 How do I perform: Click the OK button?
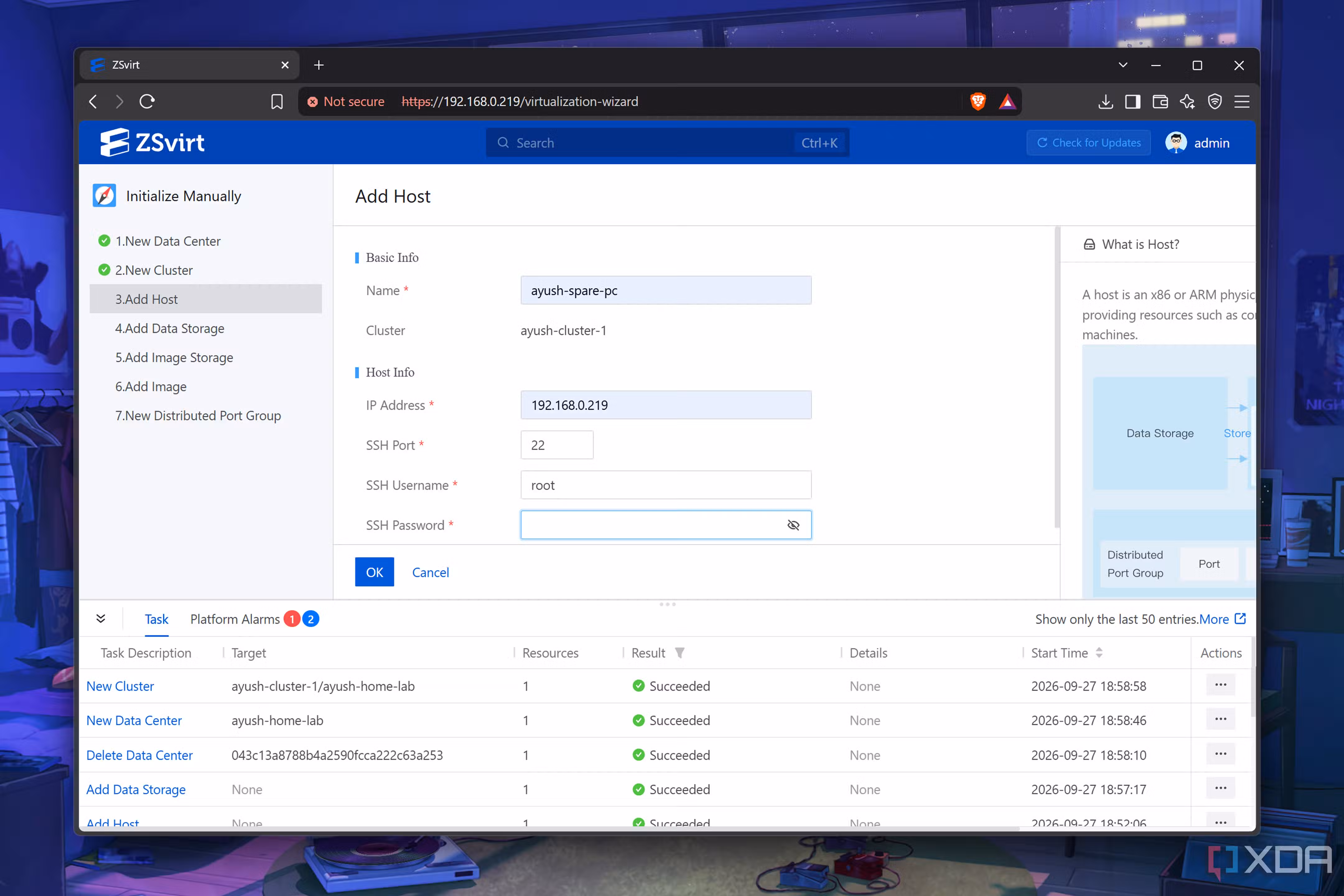point(374,572)
